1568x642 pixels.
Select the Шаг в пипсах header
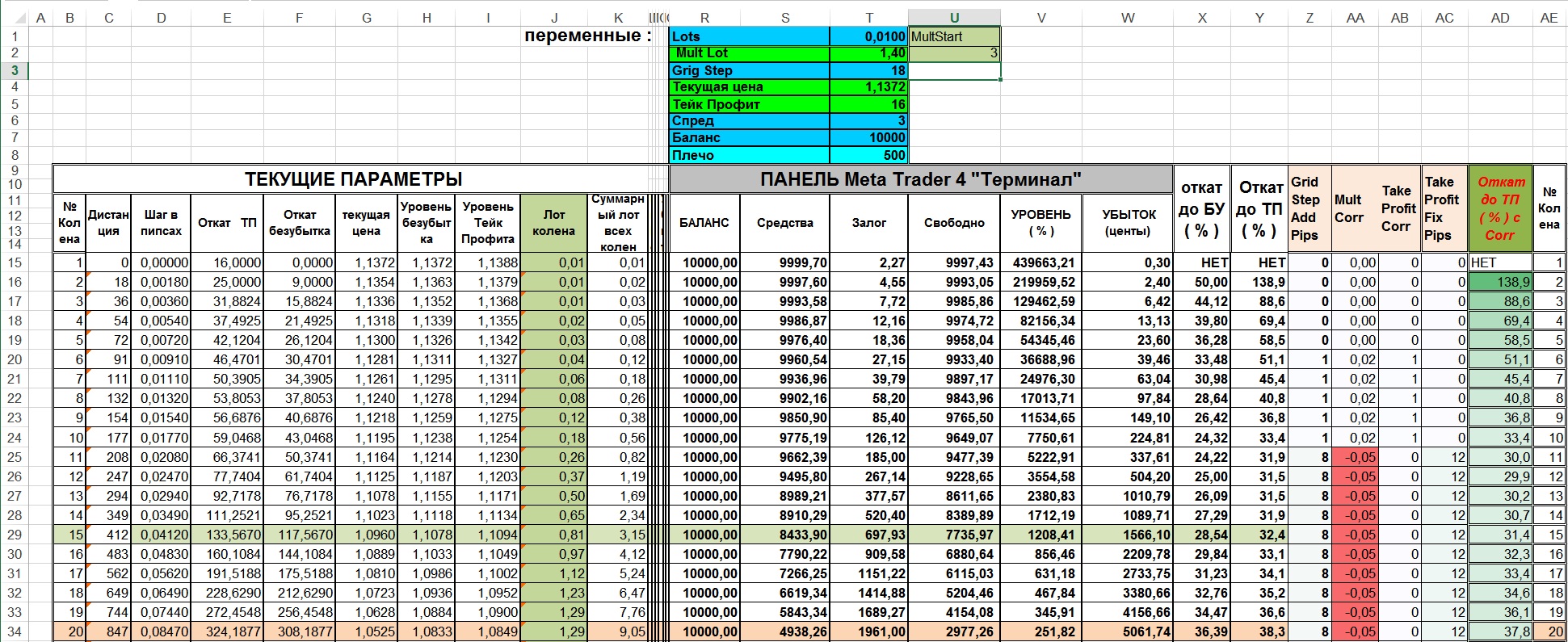pos(161,223)
